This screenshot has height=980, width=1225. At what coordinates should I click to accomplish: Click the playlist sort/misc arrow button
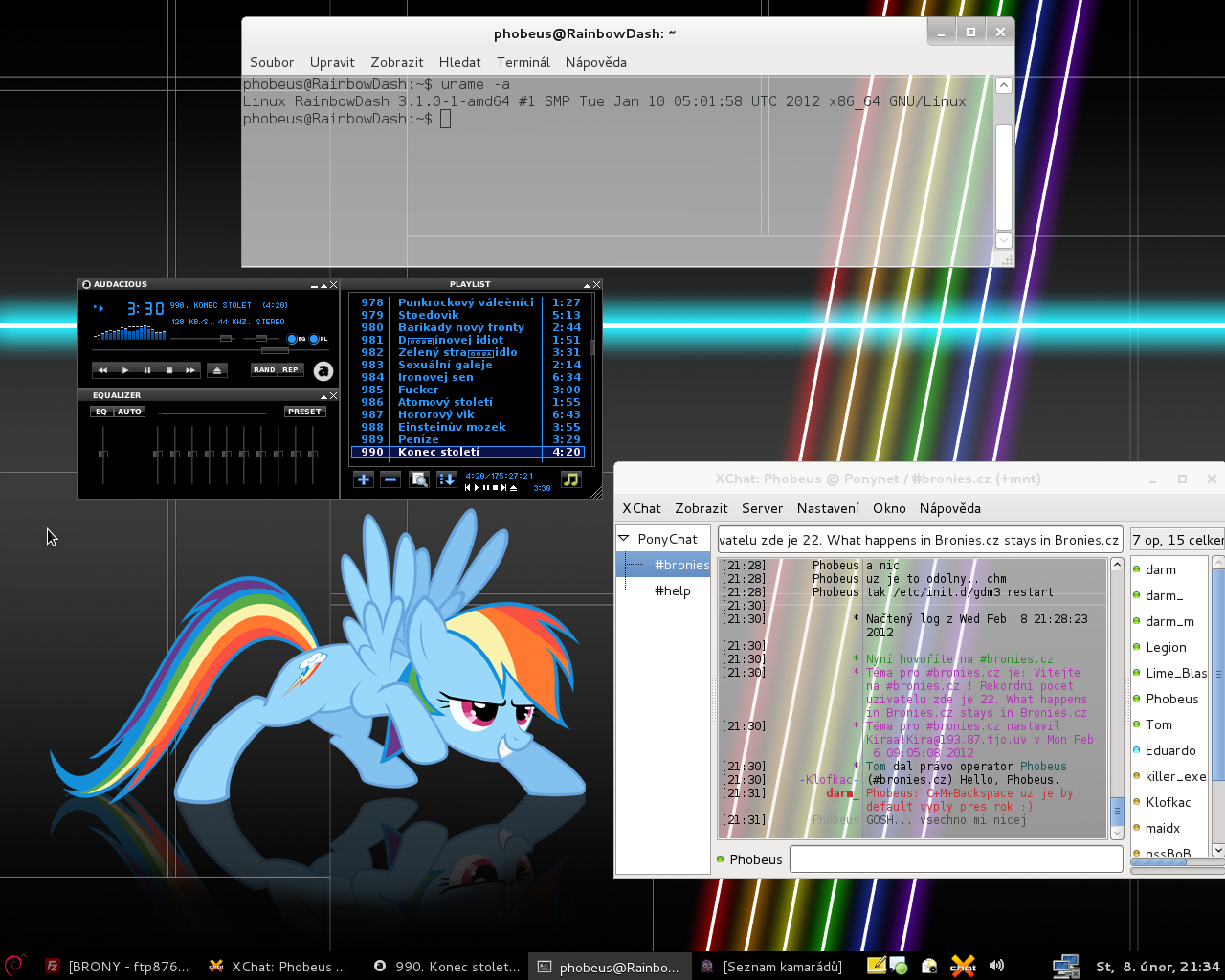[446, 479]
